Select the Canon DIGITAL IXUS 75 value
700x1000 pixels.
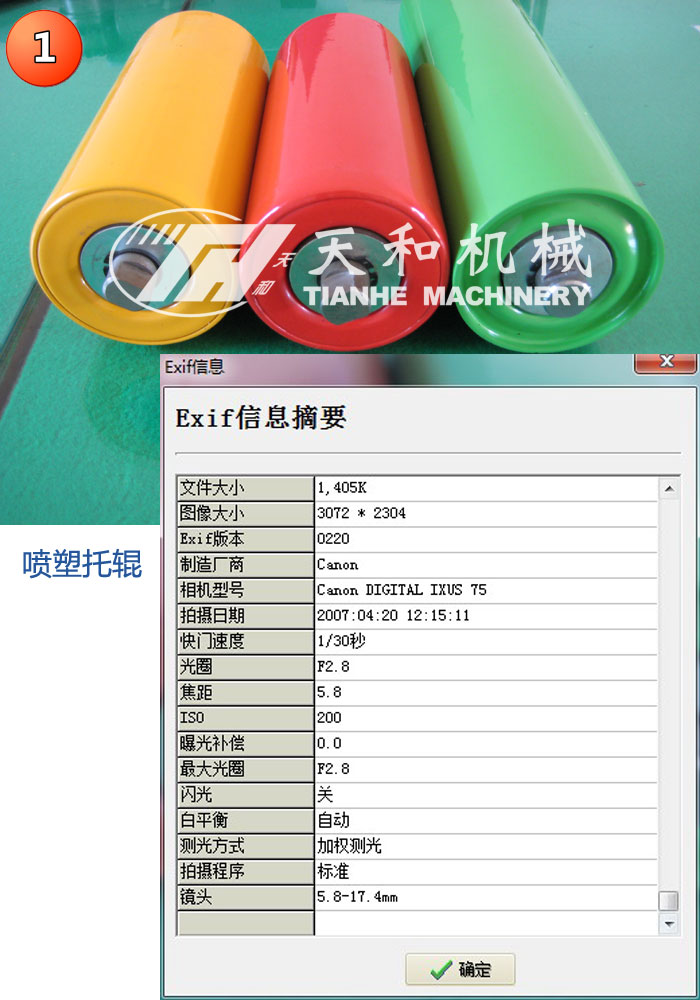(401, 590)
